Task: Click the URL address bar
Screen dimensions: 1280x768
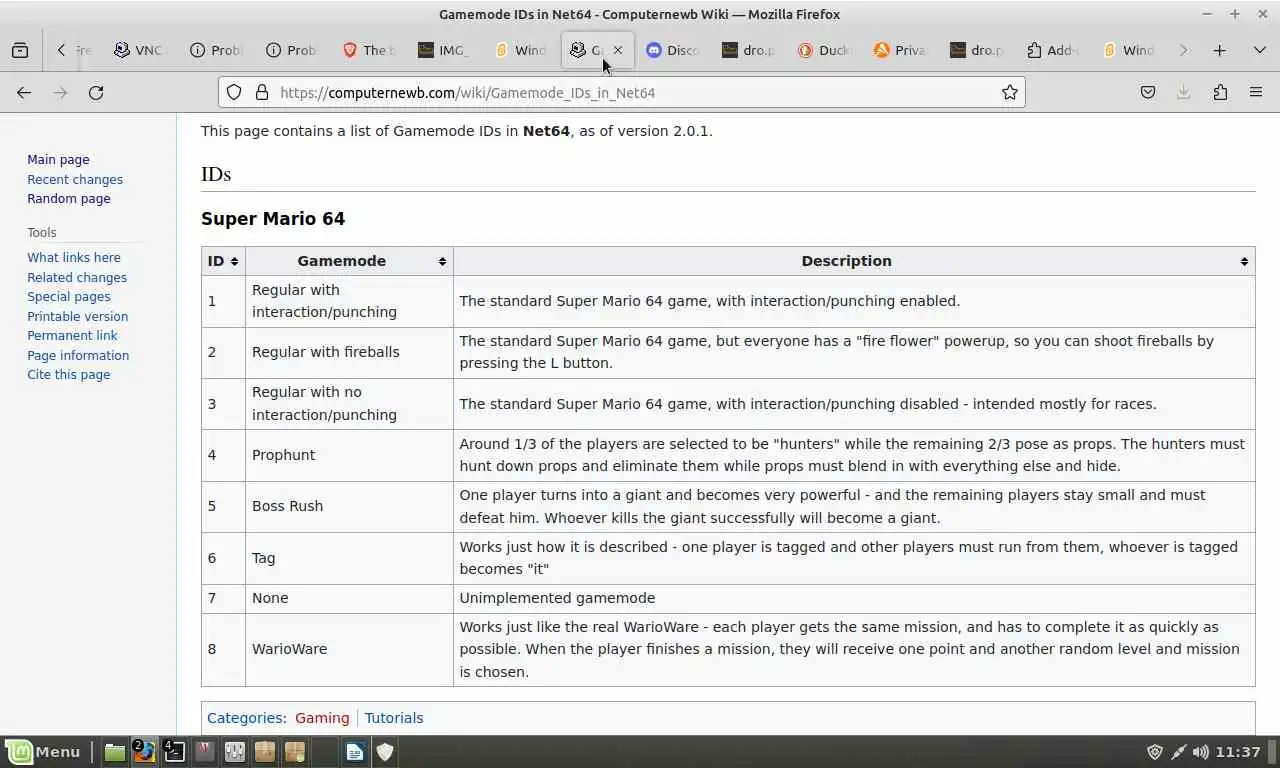Action: coord(622,92)
